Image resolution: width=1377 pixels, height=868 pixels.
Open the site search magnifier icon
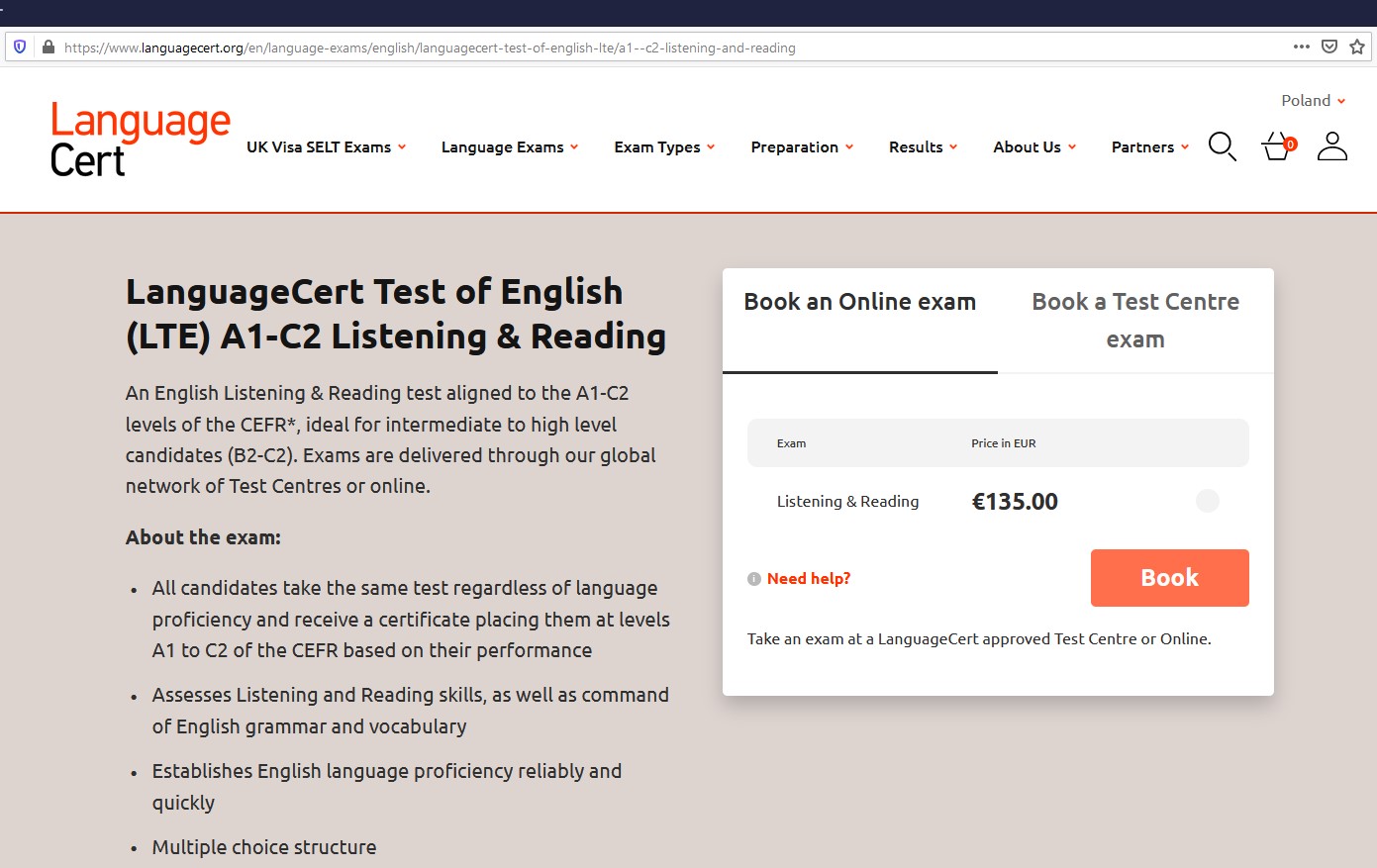click(1222, 146)
